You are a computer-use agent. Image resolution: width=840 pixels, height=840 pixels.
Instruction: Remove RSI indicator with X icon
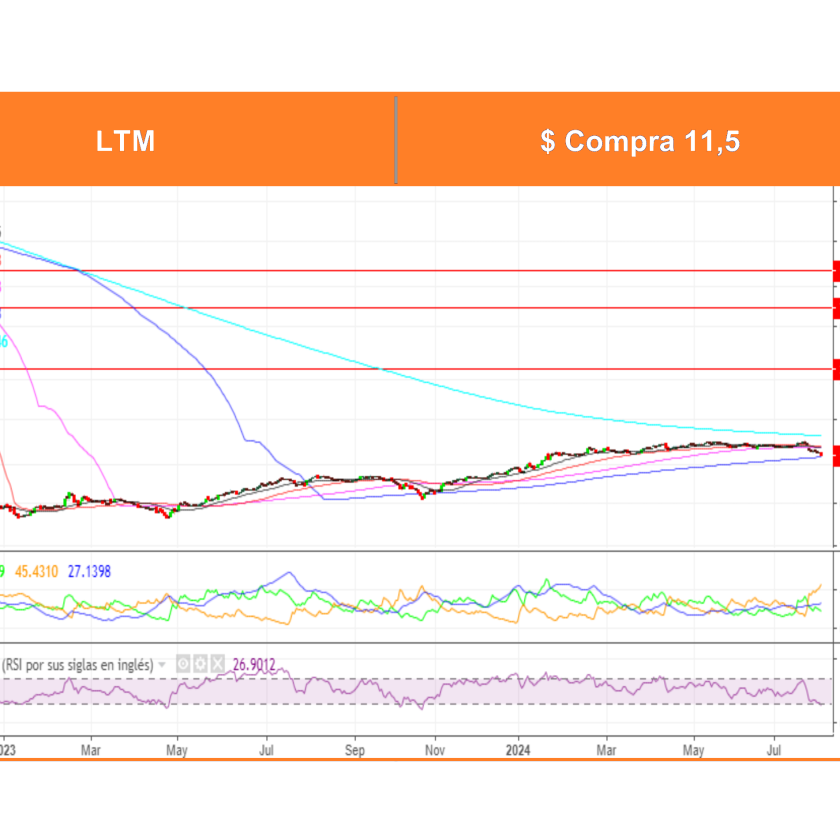tap(216, 664)
